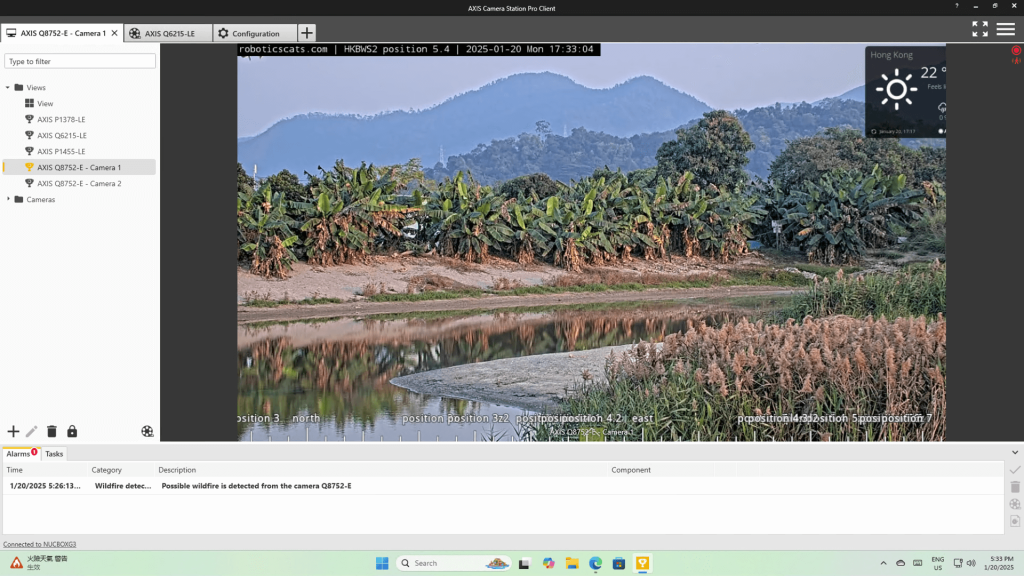The image size is (1024, 576).
Task: Open the ENG US language switcher
Action: coord(938,563)
